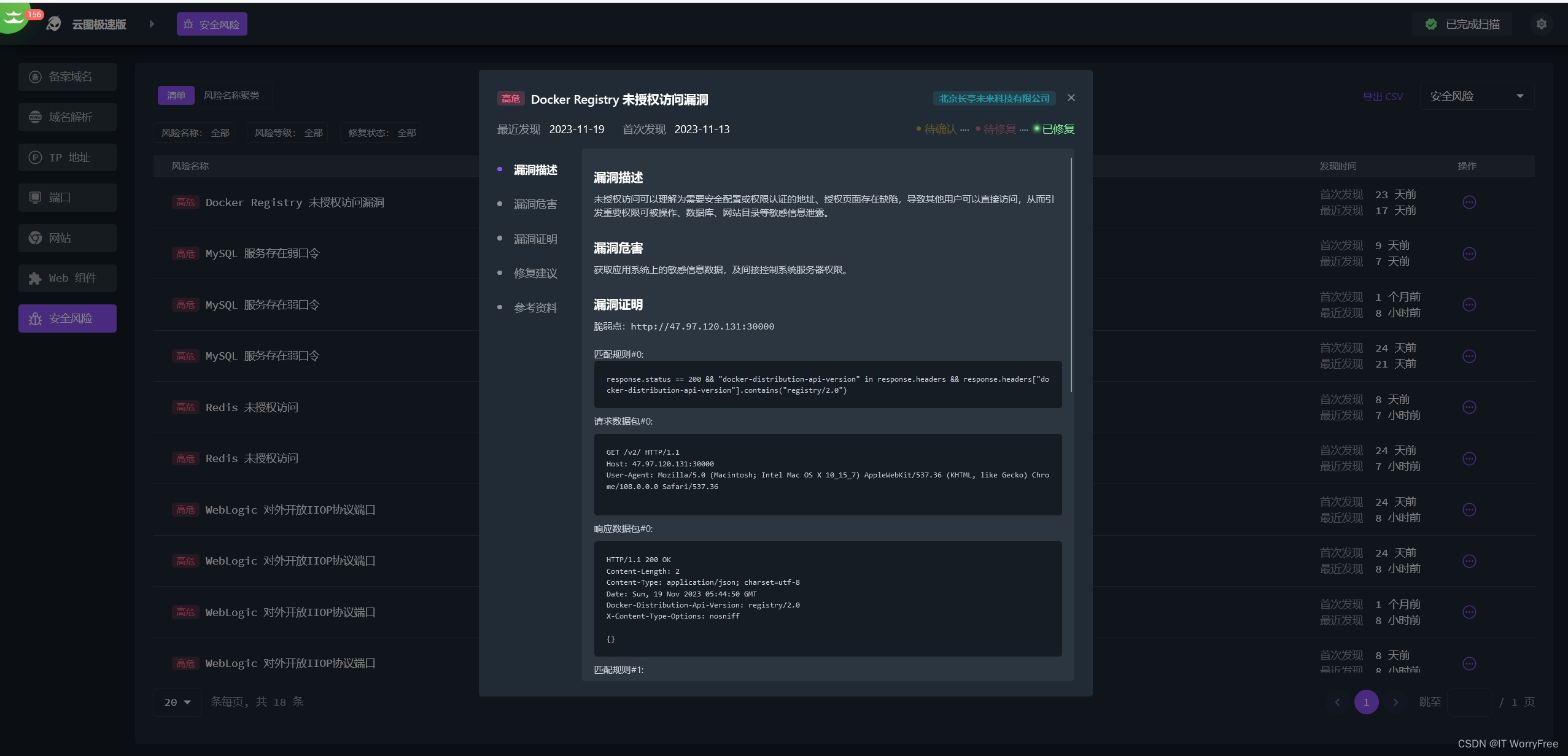
Task: Open the 风险等级 filter dropdown
Action: (289, 133)
